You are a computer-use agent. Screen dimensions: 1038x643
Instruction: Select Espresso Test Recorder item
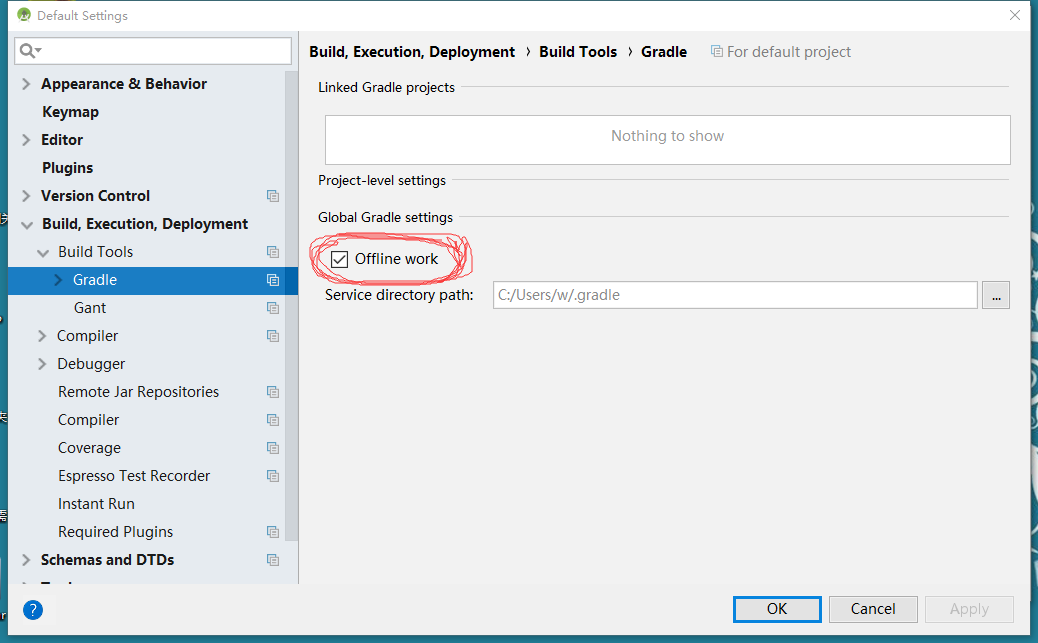[134, 476]
